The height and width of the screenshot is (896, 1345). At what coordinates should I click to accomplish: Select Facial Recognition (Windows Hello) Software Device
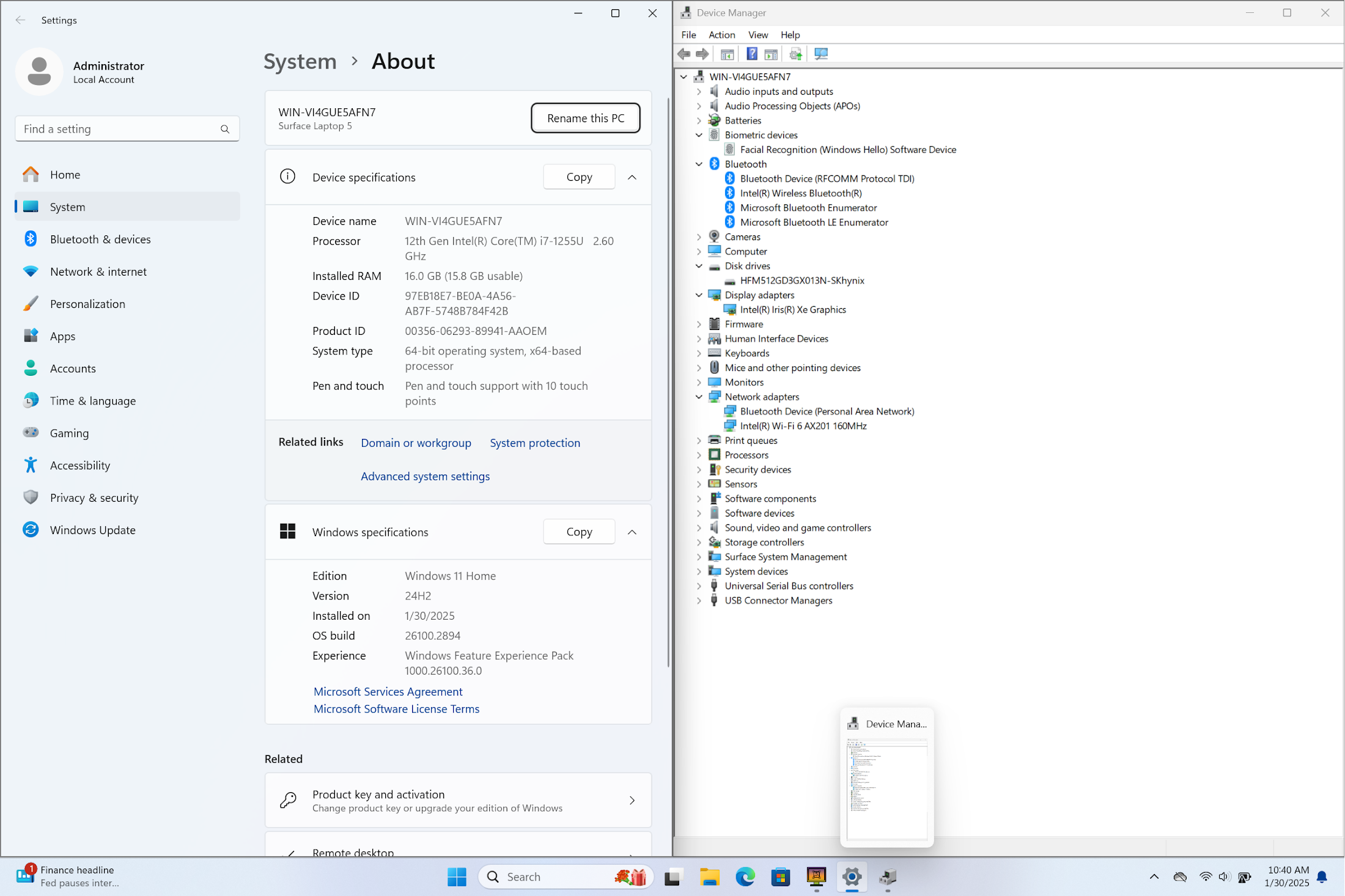847,150
